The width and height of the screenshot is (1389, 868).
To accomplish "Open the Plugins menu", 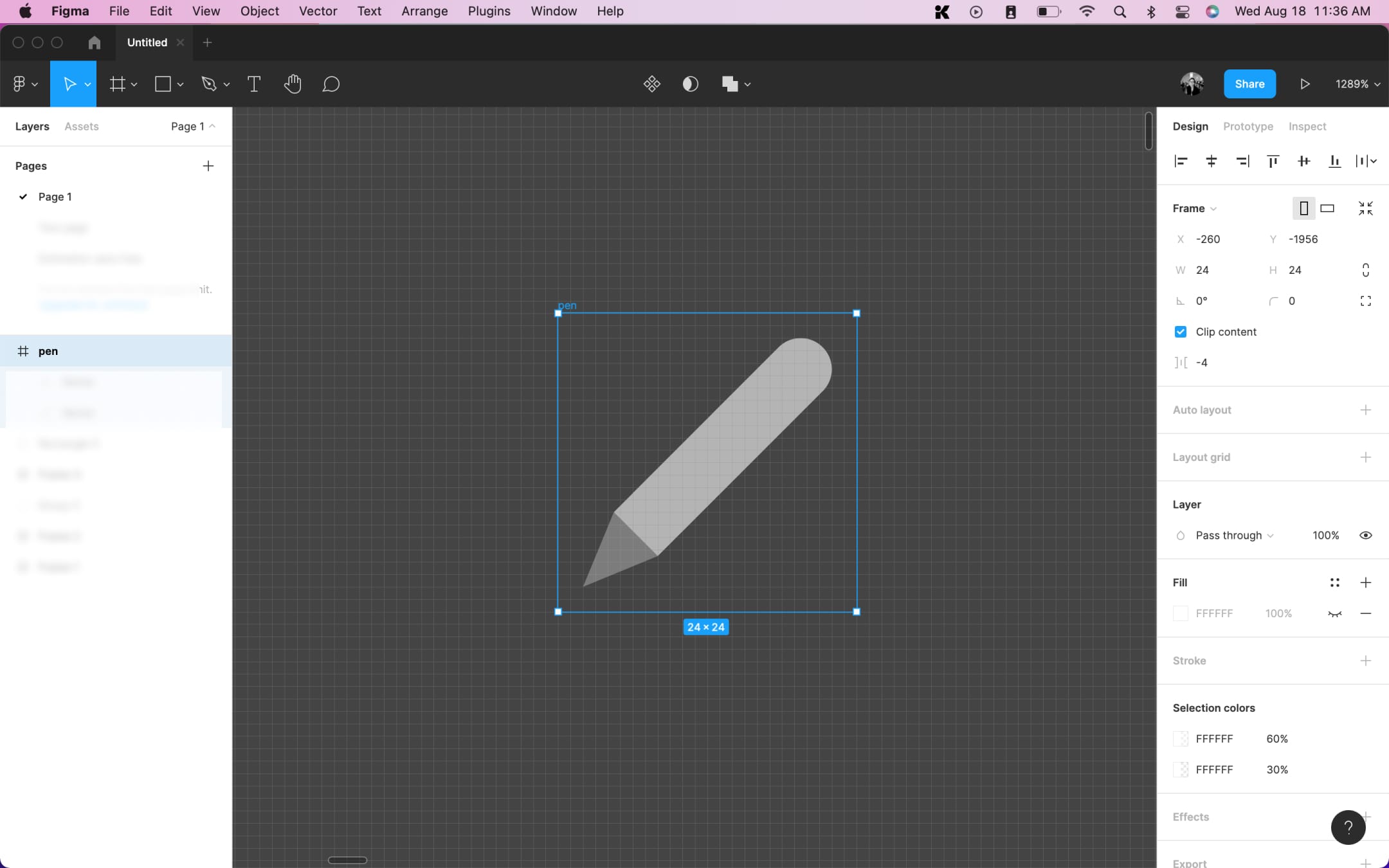I will click(x=489, y=11).
